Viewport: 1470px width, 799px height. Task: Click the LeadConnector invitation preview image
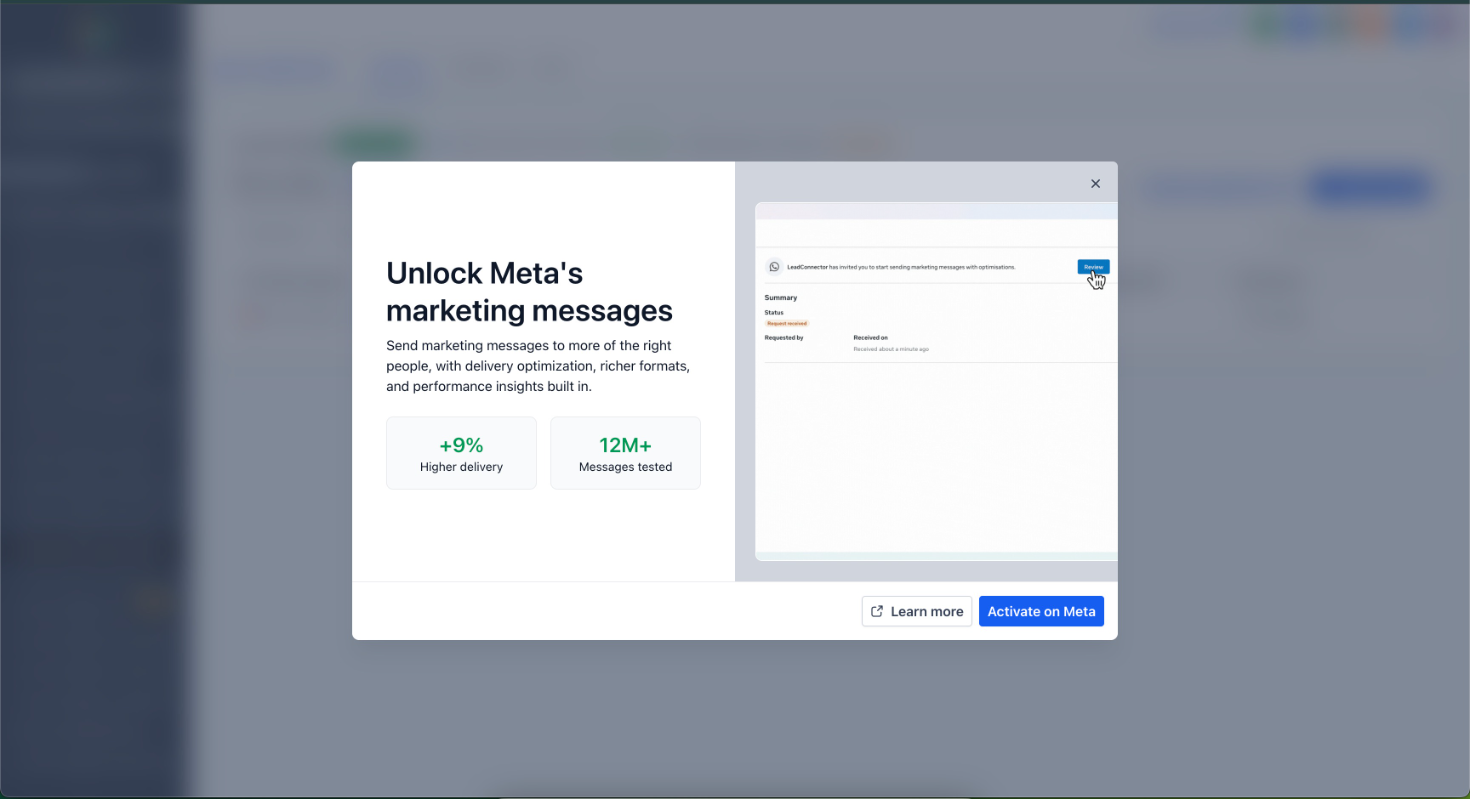936,381
